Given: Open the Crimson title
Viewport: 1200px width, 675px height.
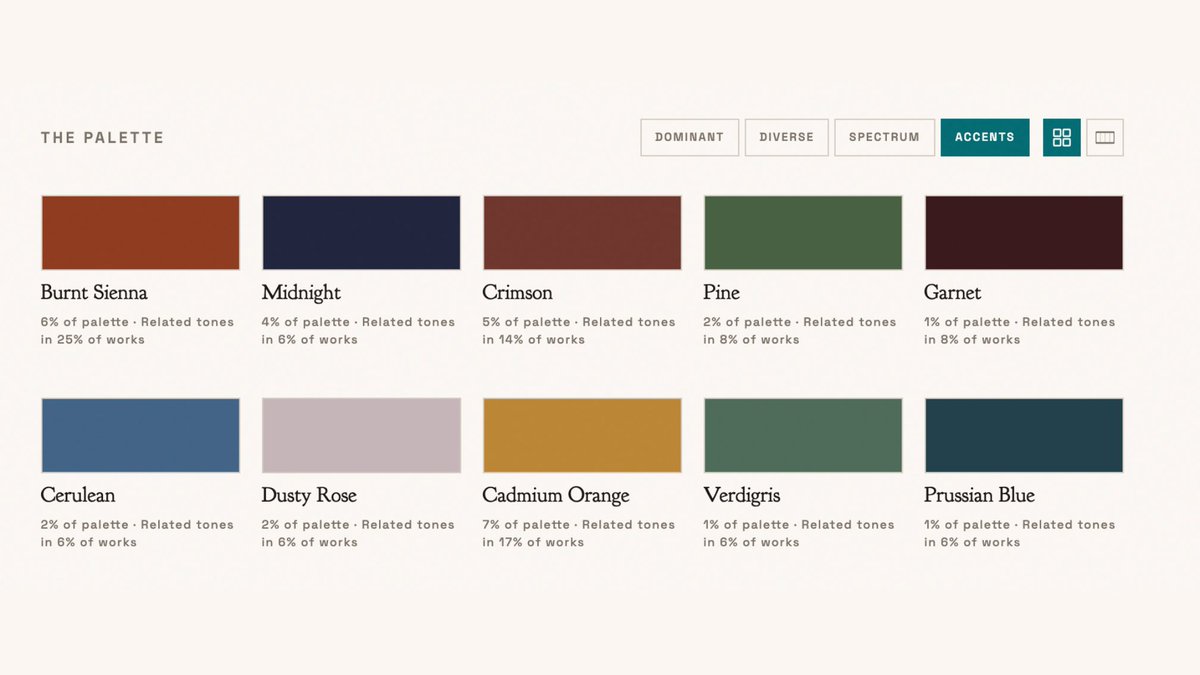Looking at the screenshot, I should [x=517, y=292].
